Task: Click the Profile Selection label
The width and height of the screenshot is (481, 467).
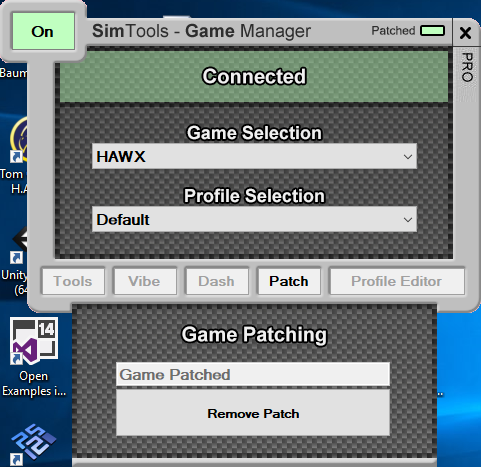Action: (254, 196)
